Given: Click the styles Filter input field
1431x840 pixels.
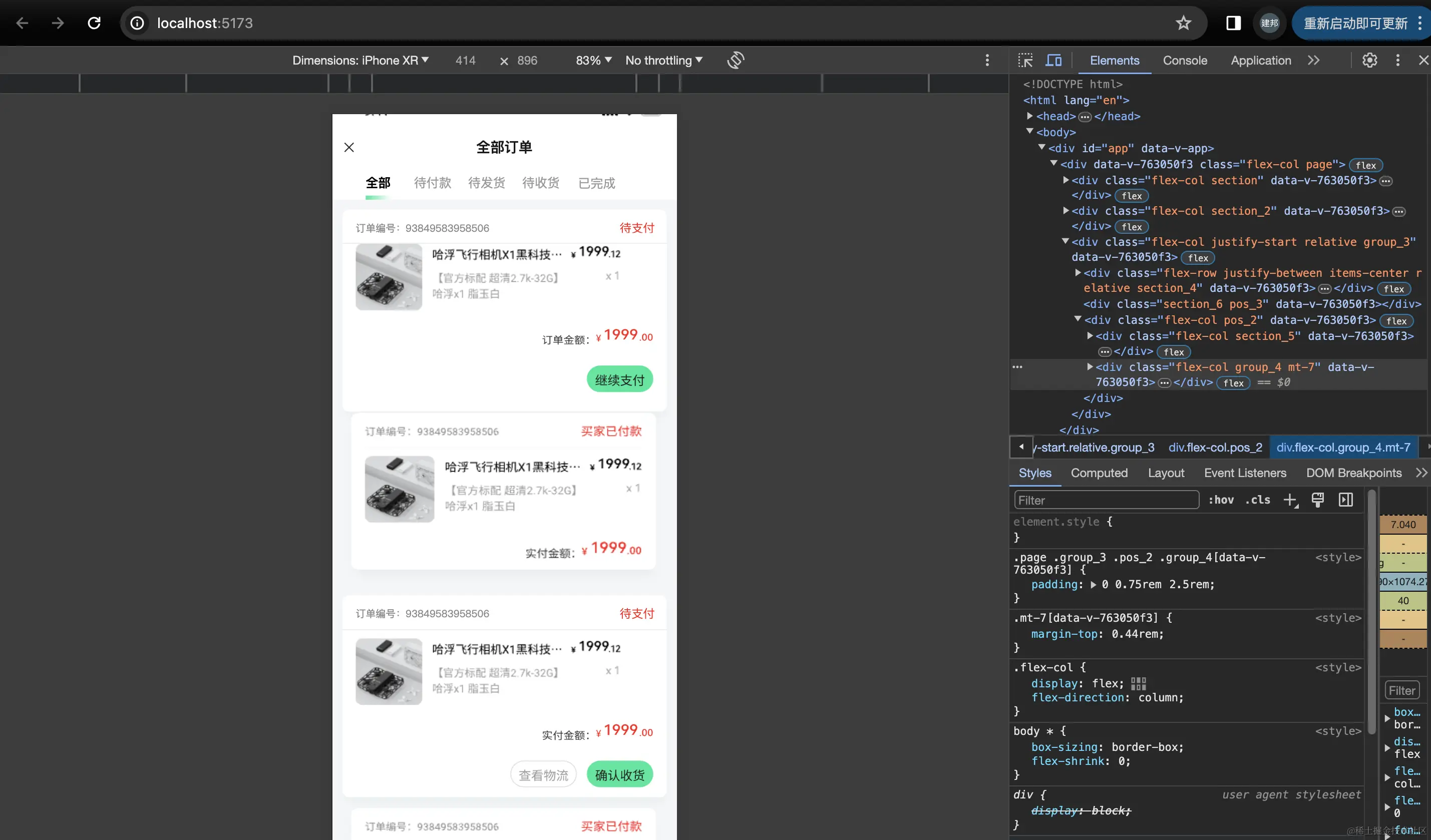Looking at the screenshot, I should pyautogui.click(x=1106, y=500).
